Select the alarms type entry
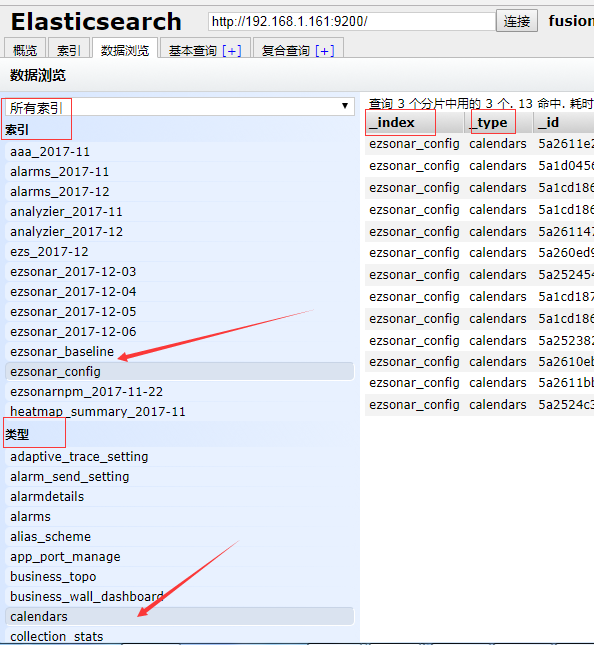Image resolution: width=594 pixels, height=645 pixels. [179, 517]
